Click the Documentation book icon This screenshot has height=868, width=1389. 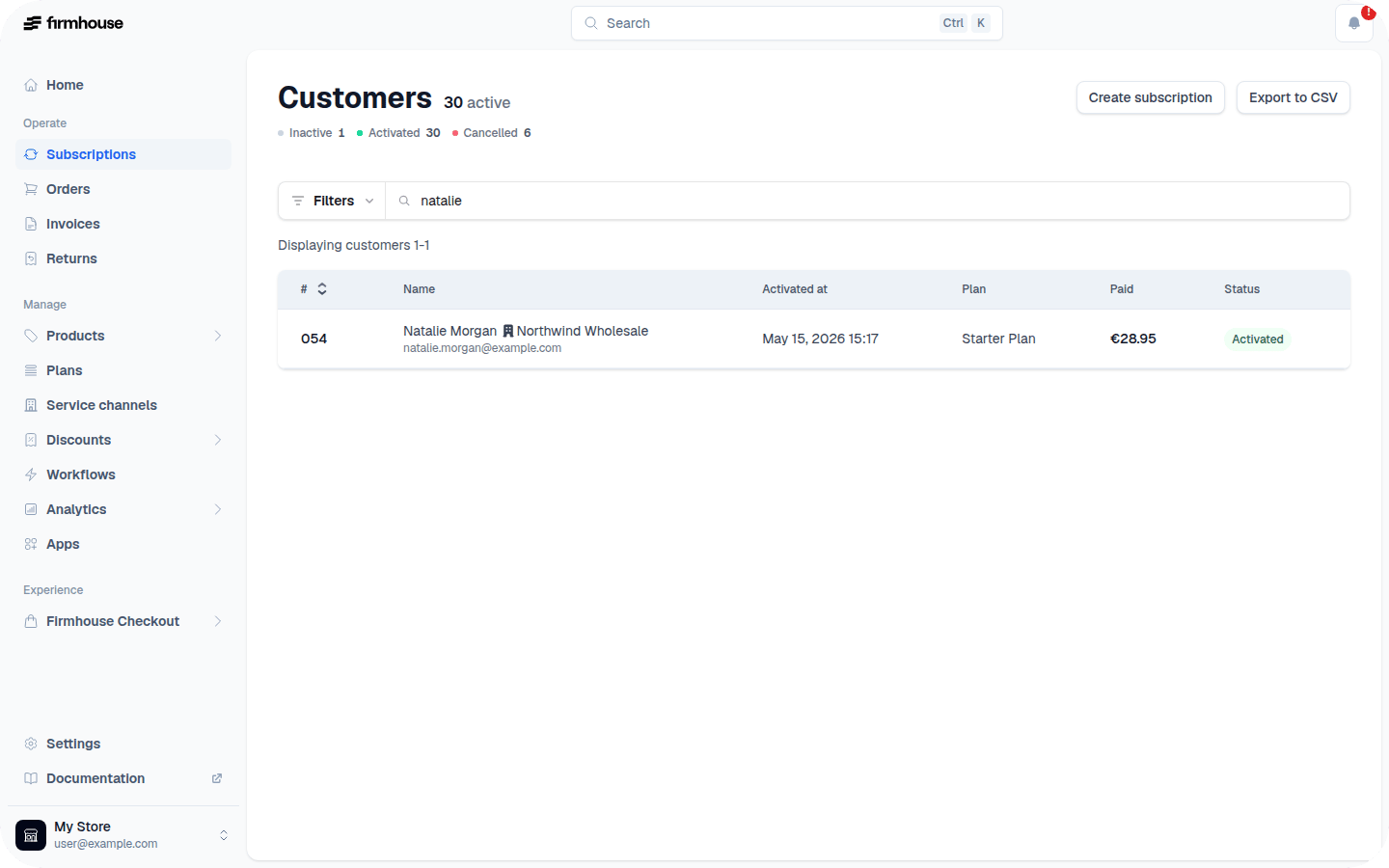(31, 778)
